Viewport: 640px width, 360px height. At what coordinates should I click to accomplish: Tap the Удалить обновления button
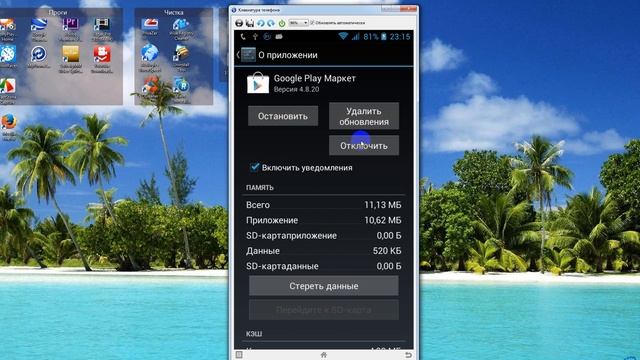pos(364,116)
